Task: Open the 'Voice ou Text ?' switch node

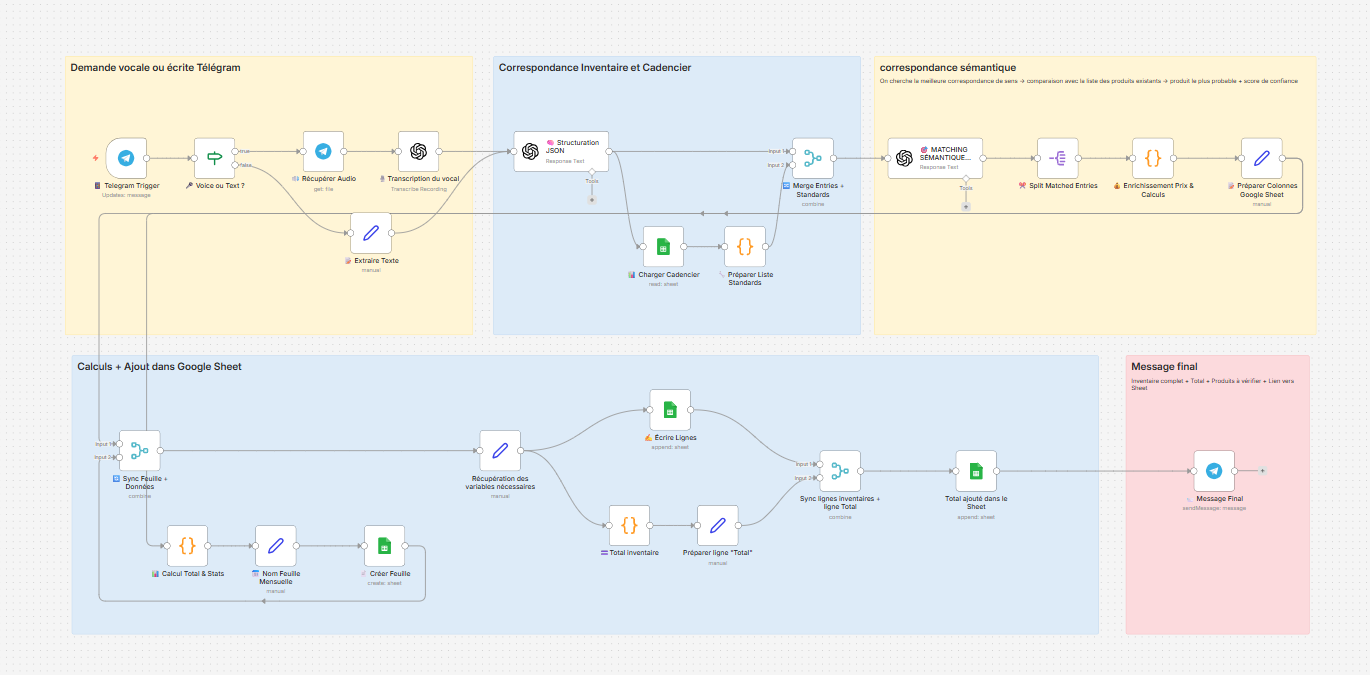Action: [x=215, y=158]
